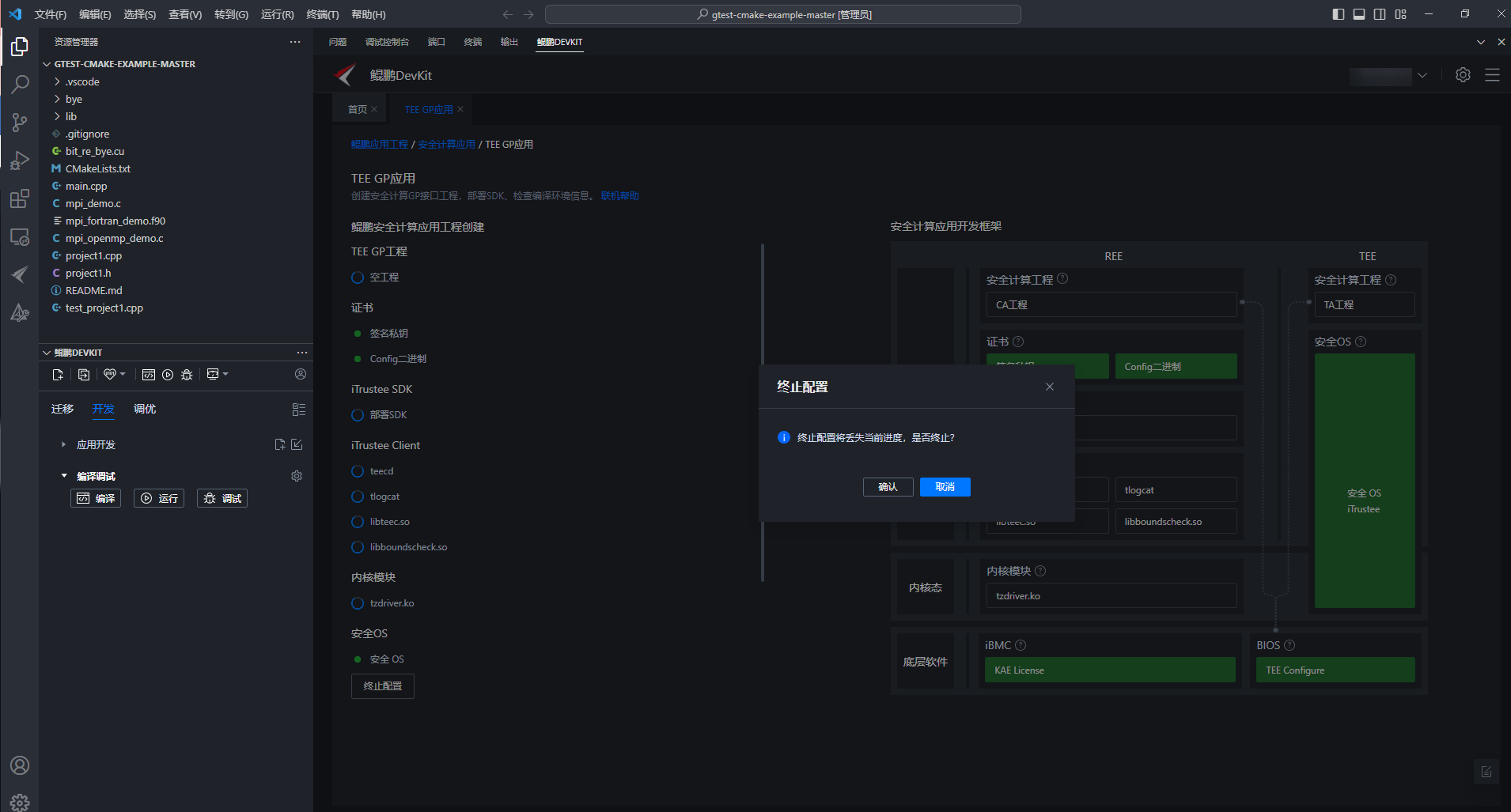Image resolution: width=1511 pixels, height=812 pixels.
Task: Click run play icon in DevKit toolbar
Action: pyautogui.click(x=168, y=375)
